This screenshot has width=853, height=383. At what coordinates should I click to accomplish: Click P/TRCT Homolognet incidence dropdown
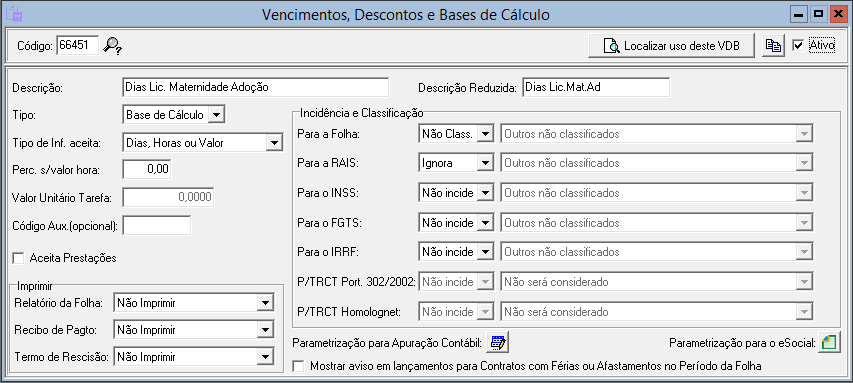(x=456, y=312)
